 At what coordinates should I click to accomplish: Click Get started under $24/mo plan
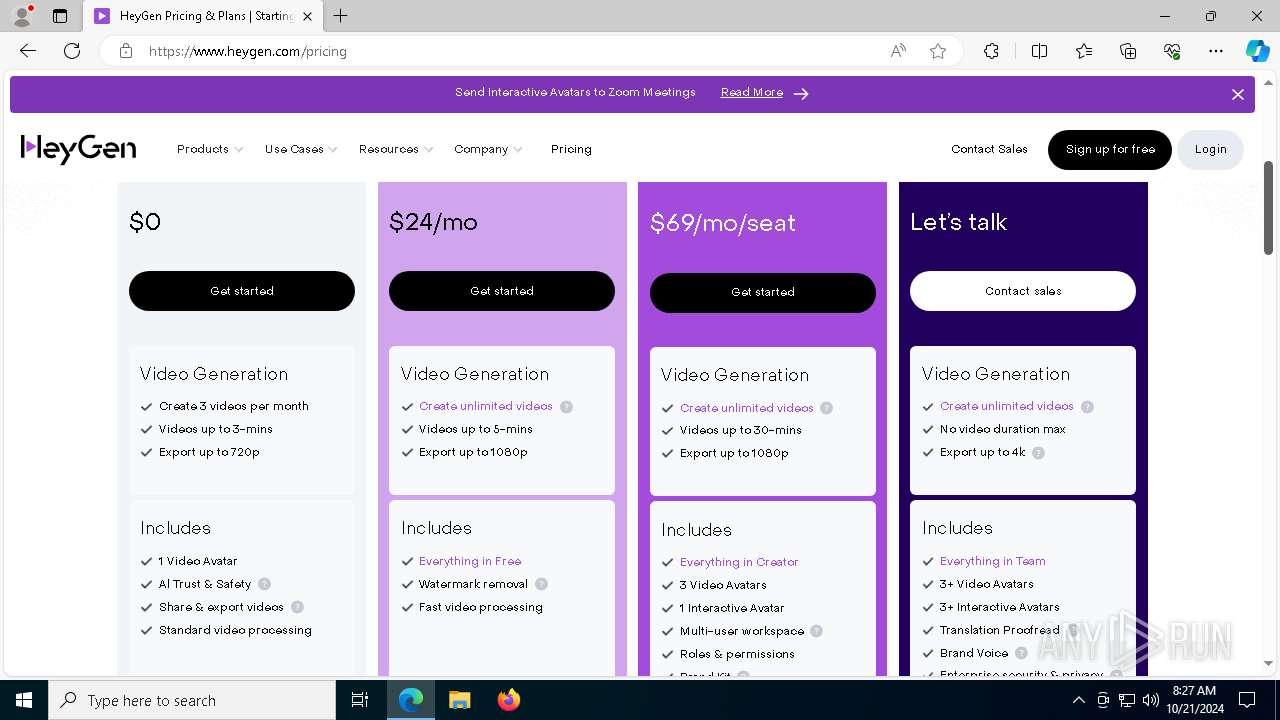(502, 291)
